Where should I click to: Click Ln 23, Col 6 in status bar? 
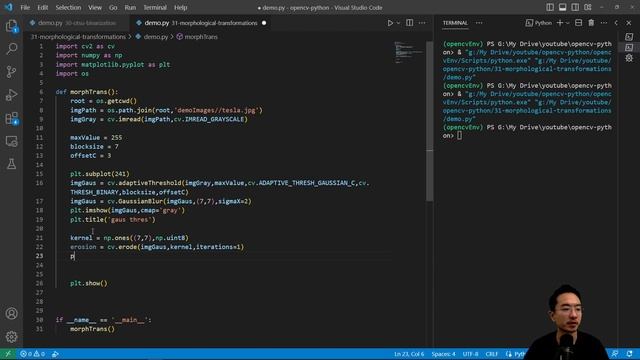pos(409,354)
